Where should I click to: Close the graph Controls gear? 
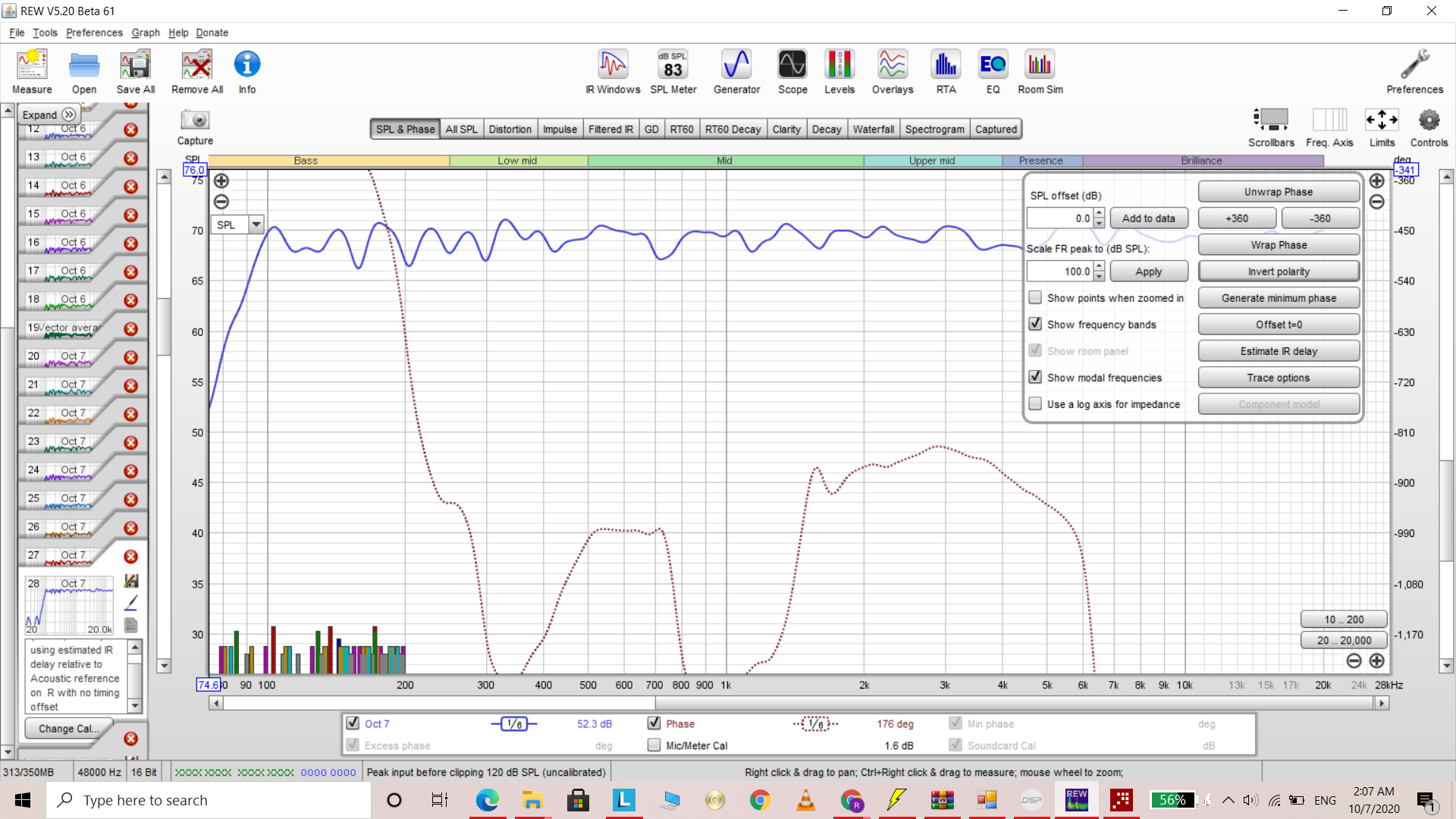(x=1429, y=127)
